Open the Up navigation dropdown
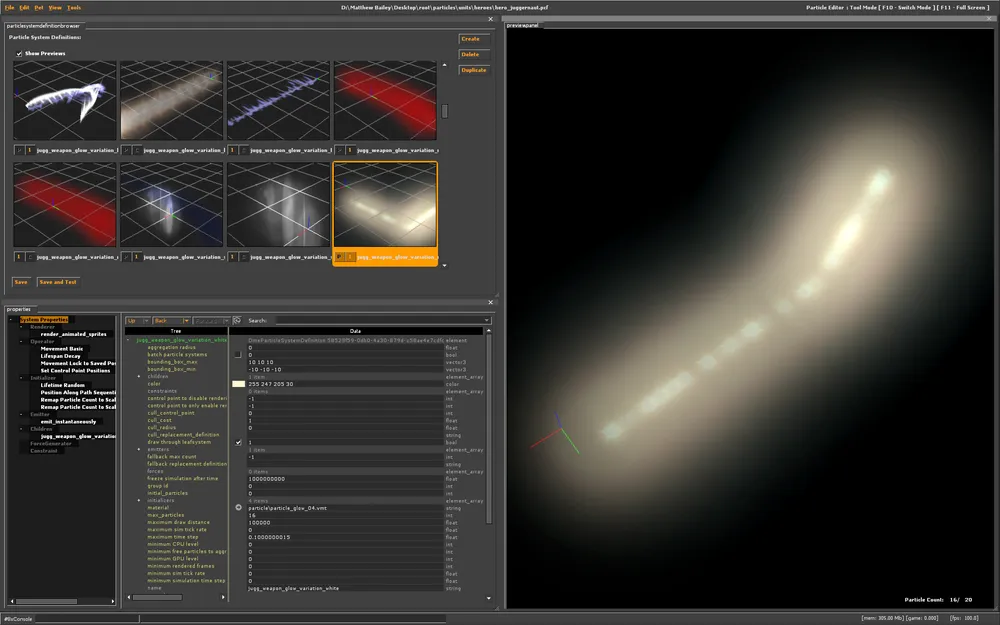 point(146,321)
